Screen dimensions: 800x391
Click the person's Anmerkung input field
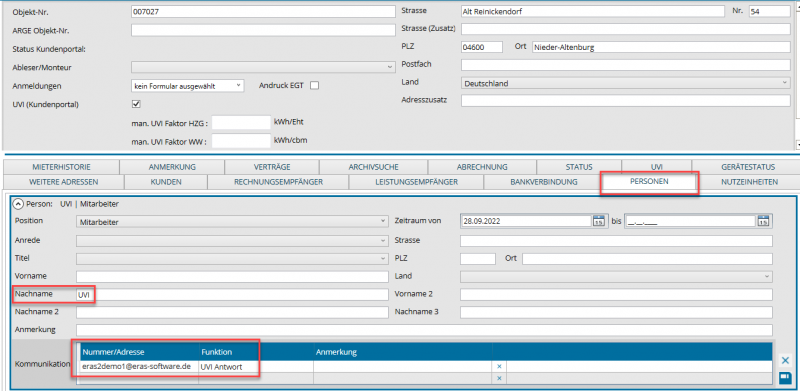coord(424,330)
